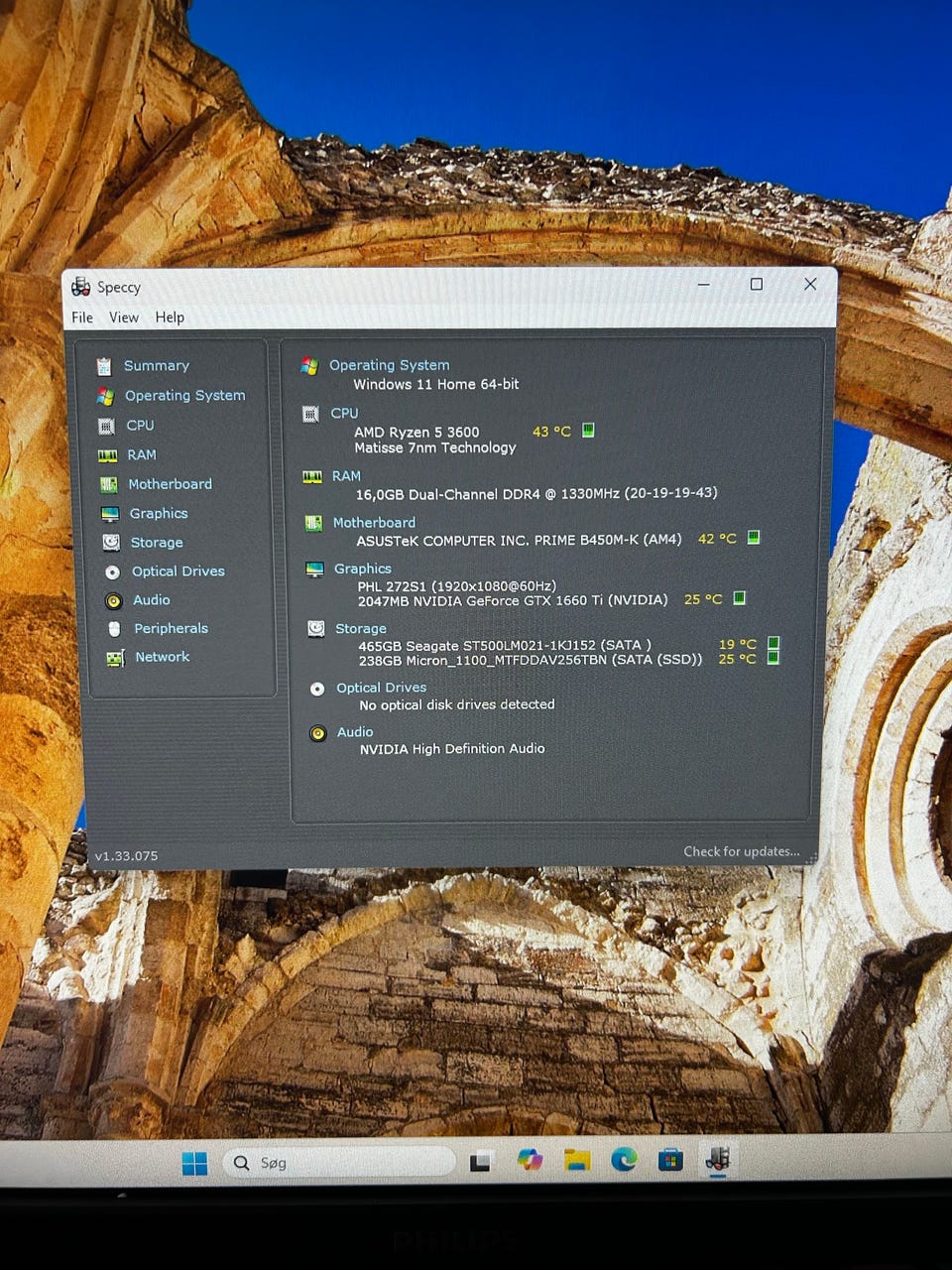Image resolution: width=952 pixels, height=1270 pixels.
Task: Open Graphics heading link in summary
Action: tap(362, 569)
